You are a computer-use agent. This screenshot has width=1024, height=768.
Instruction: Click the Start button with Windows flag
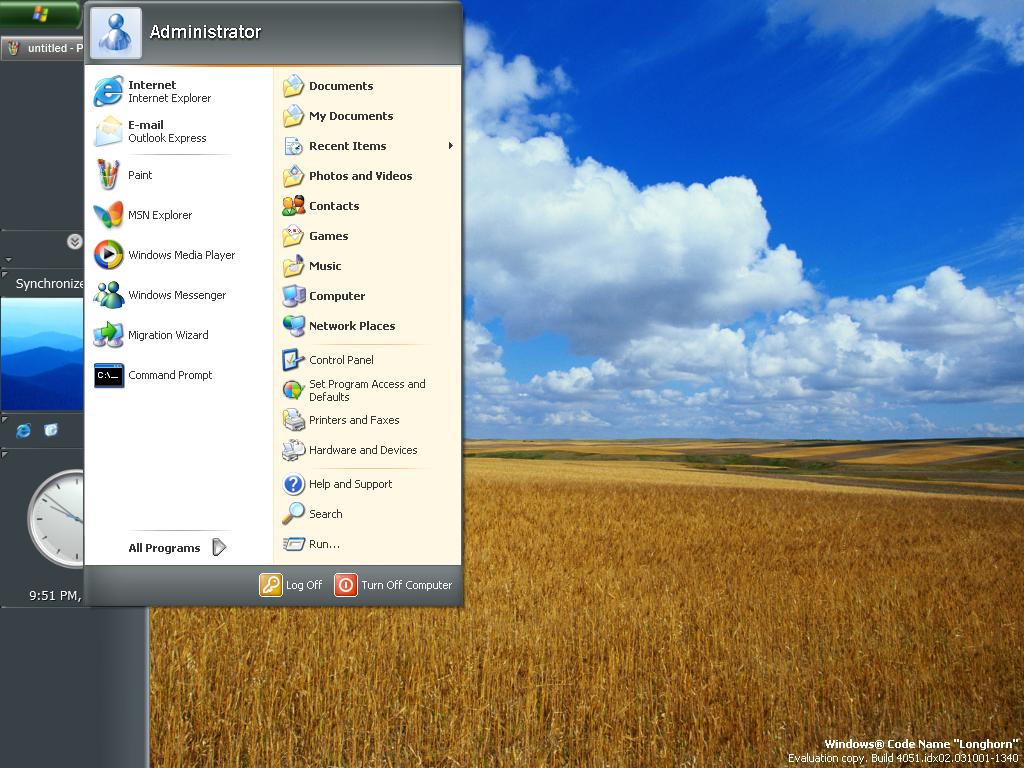pyautogui.click(x=40, y=14)
